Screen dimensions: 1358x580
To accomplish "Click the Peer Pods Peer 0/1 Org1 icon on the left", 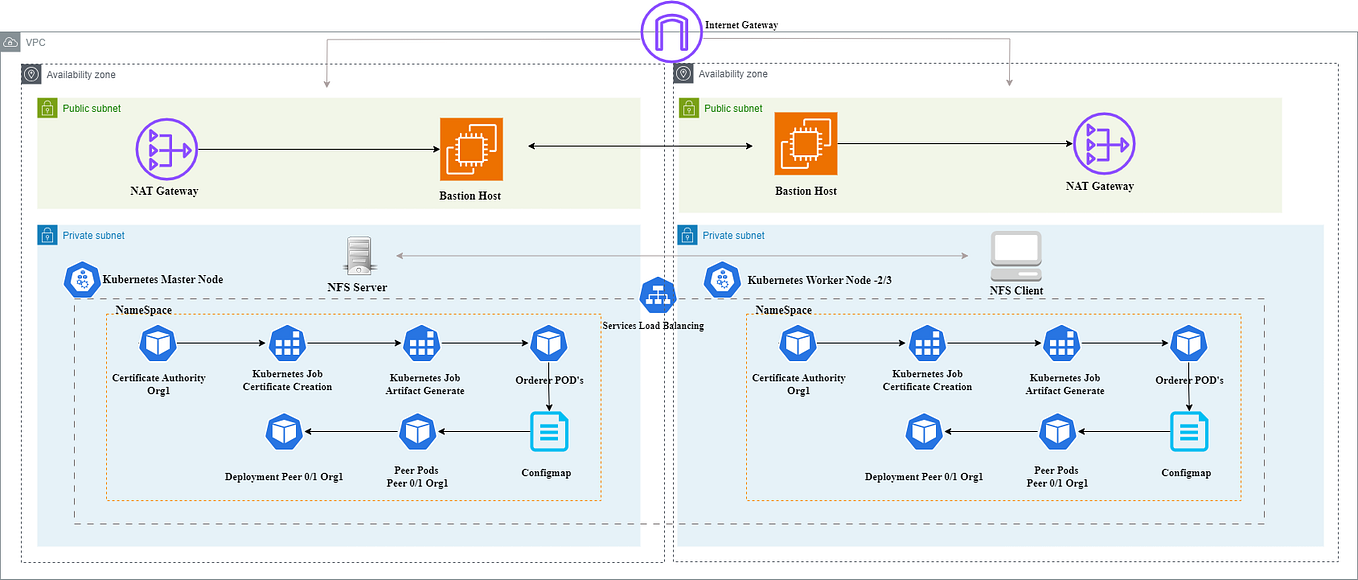I will coord(418,431).
